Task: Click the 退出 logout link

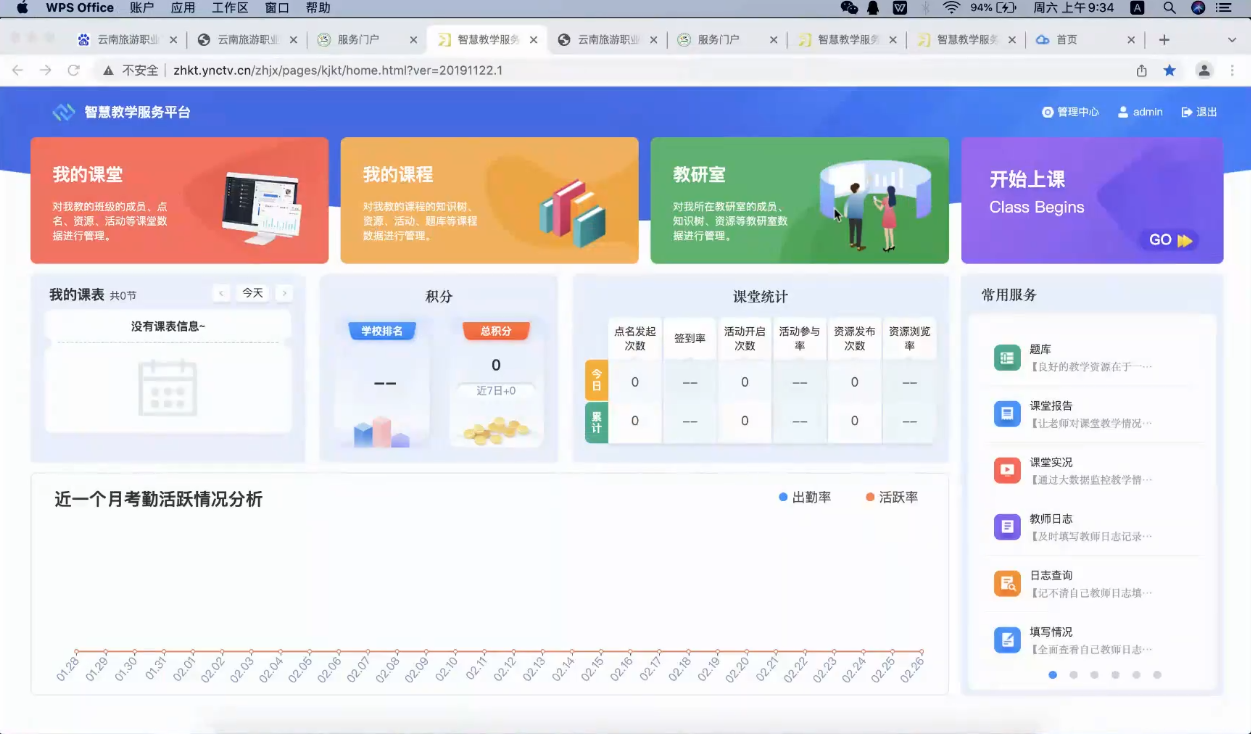Action: click(x=1200, y=112)
